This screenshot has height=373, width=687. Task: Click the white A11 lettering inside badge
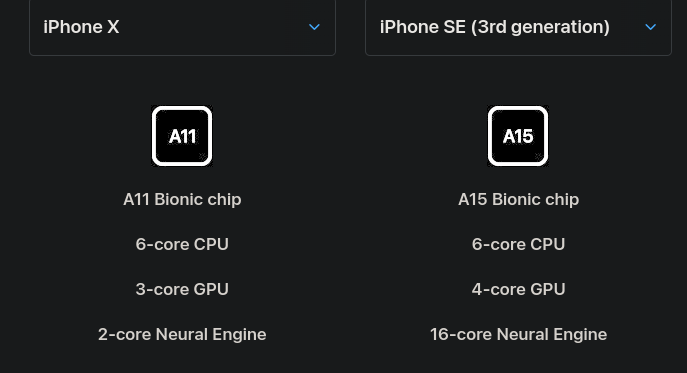(182, 136)
